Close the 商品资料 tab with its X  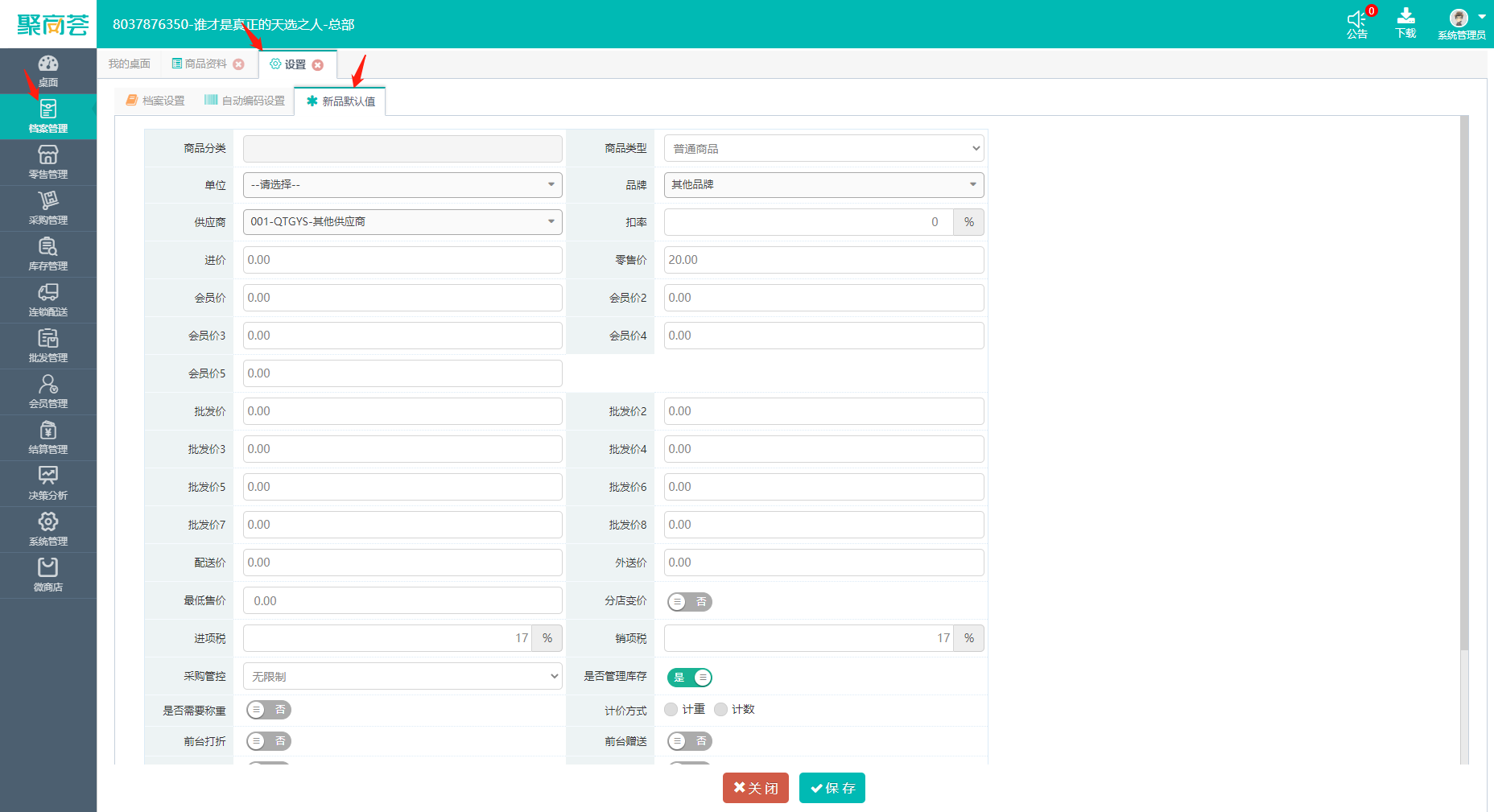(238, 64)
